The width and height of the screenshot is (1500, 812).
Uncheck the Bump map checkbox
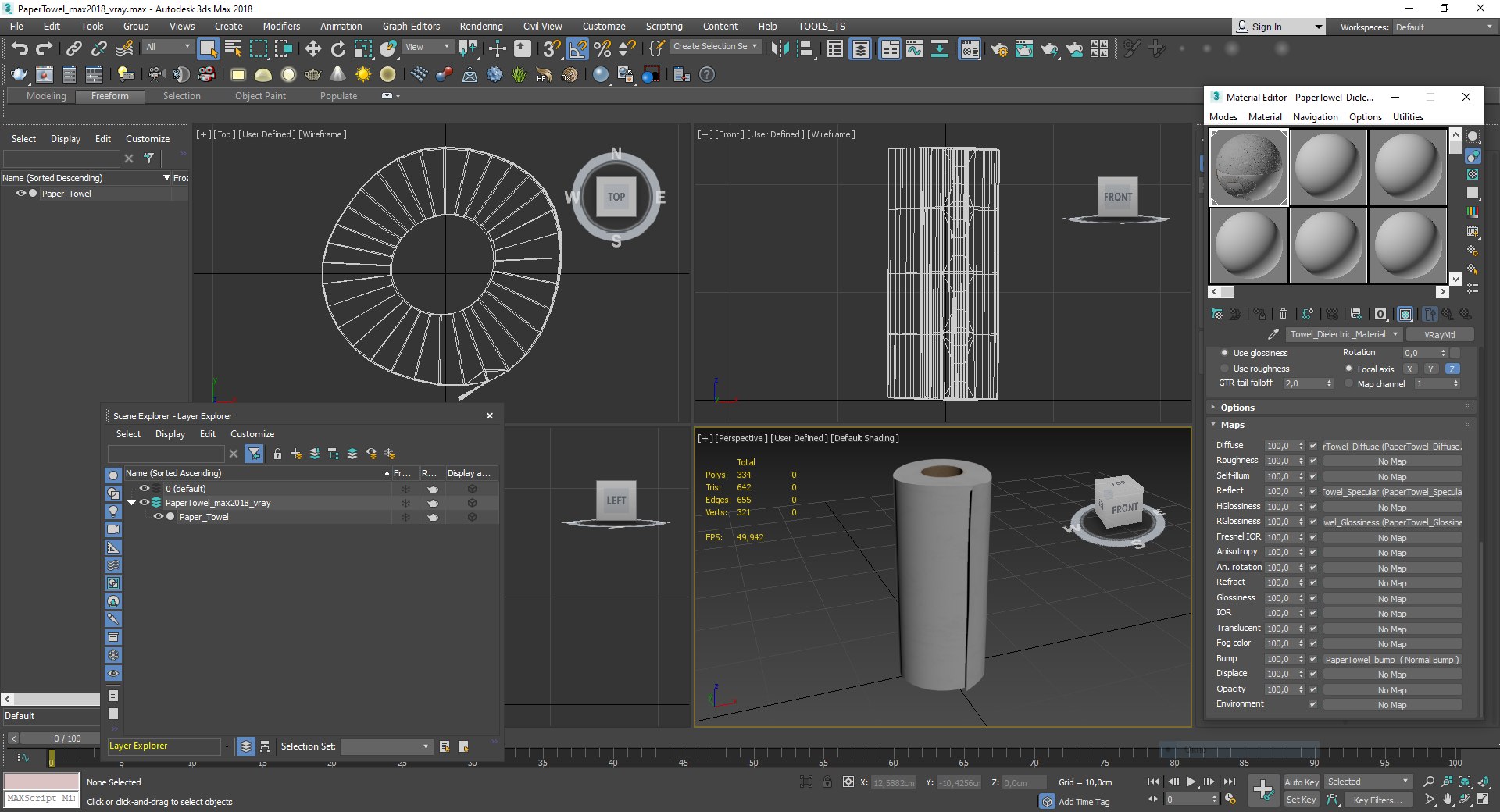tap(1313, 659)
